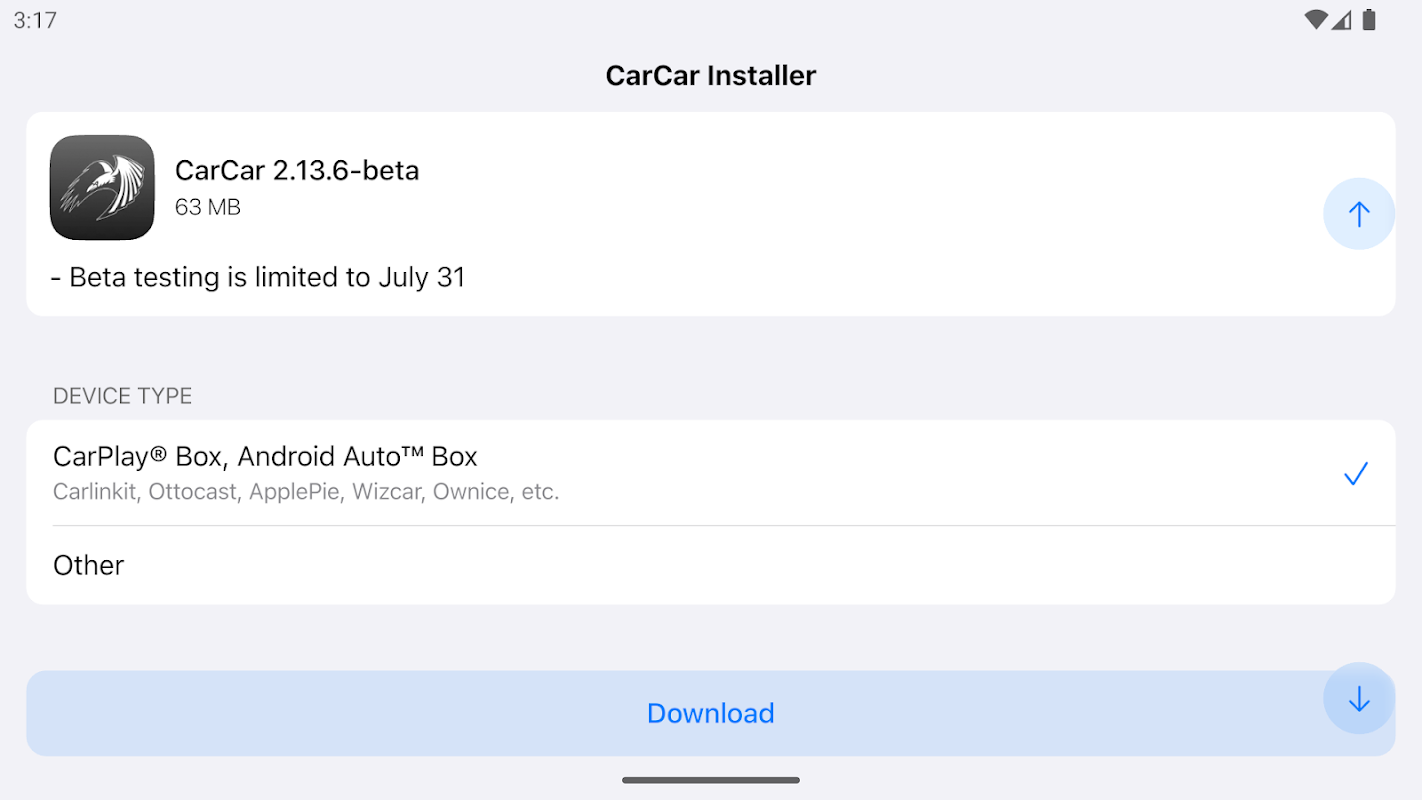Tap the 63 MB file size label
Screen dimensions: 1422x800
click(208, 208)
